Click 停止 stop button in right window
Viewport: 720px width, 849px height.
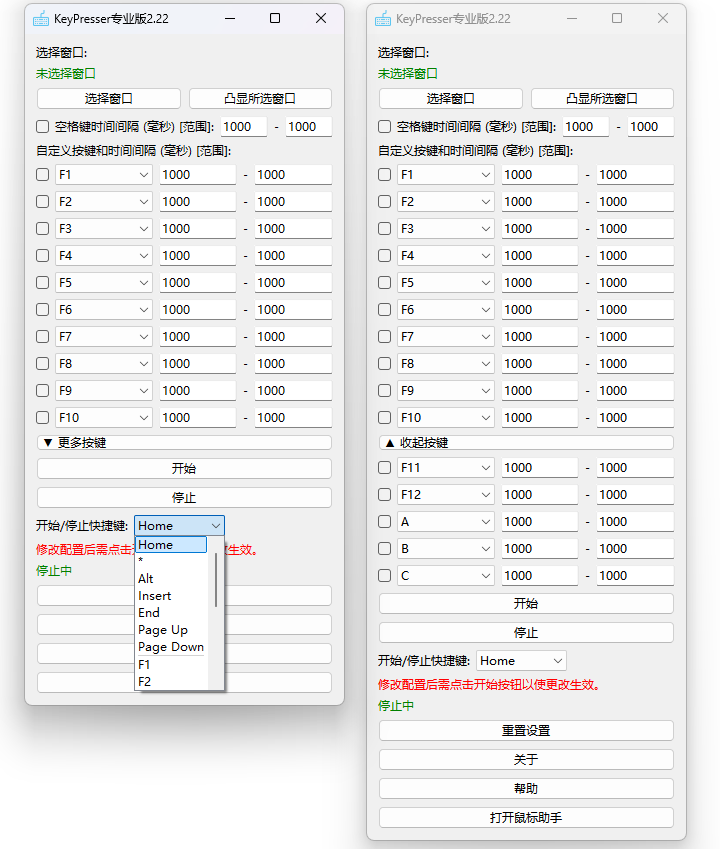tap(526, 633)
